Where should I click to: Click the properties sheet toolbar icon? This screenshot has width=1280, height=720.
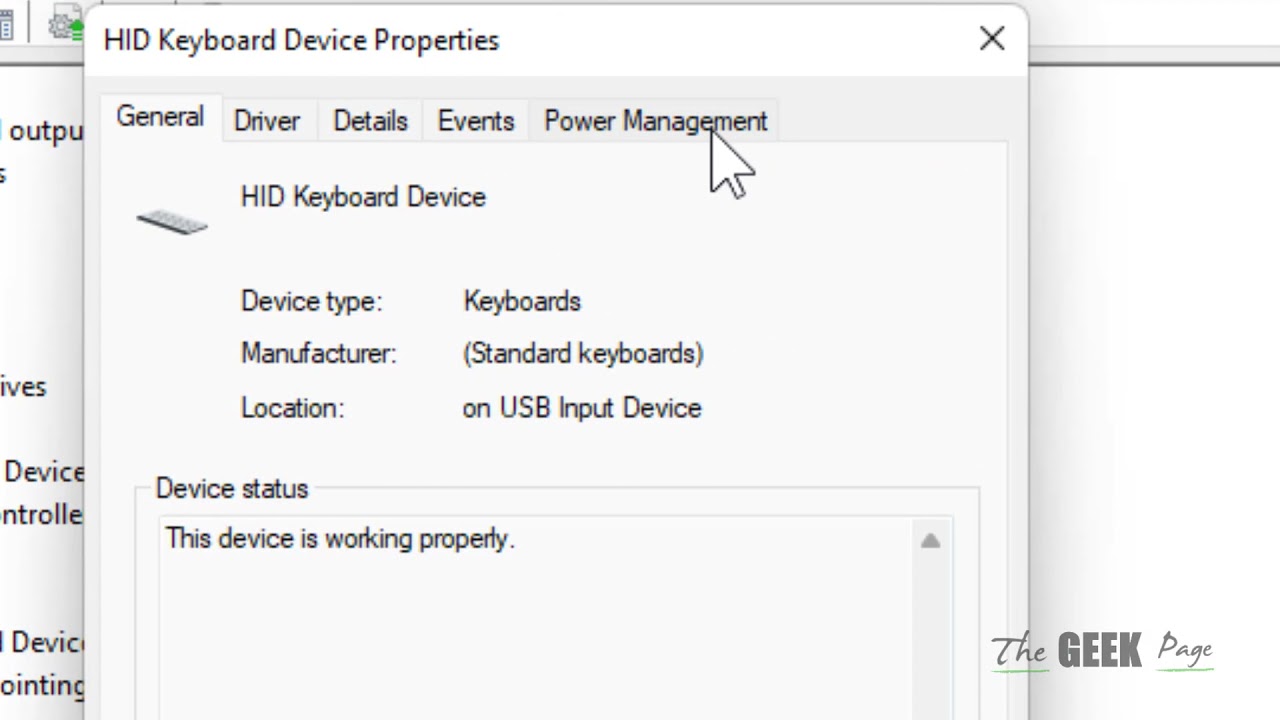pos(6,24)
